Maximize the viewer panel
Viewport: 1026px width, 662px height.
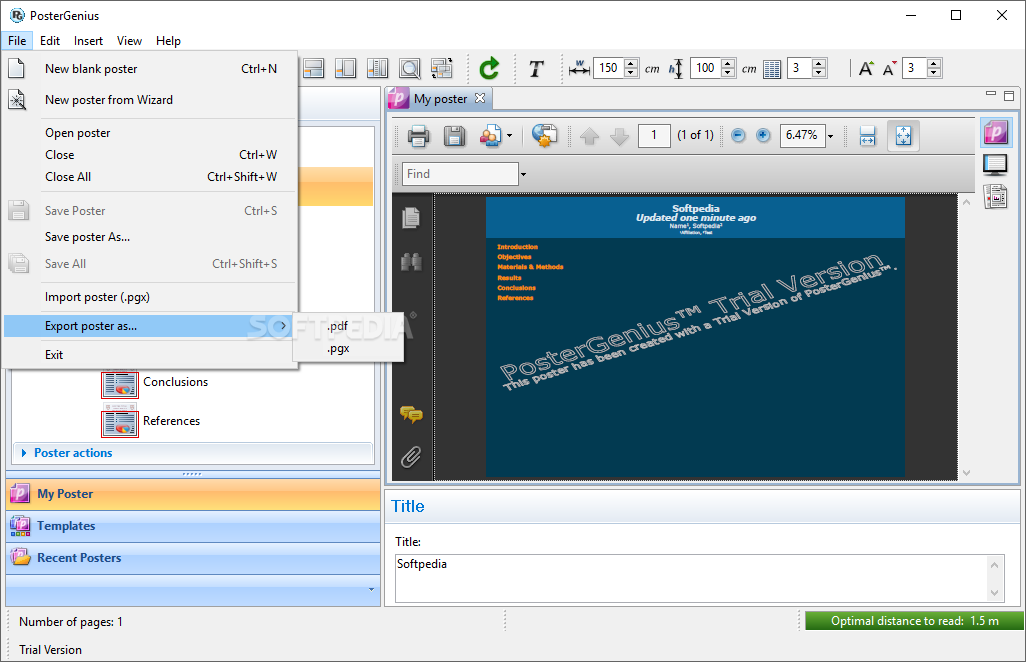click(x=1009, y=96)
